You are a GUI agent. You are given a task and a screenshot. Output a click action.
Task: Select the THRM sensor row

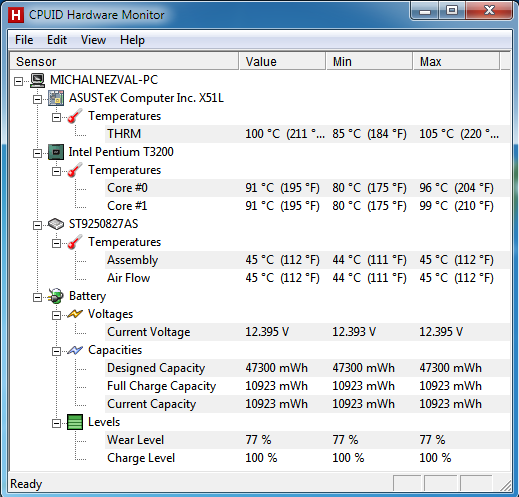tap(307, 134)
